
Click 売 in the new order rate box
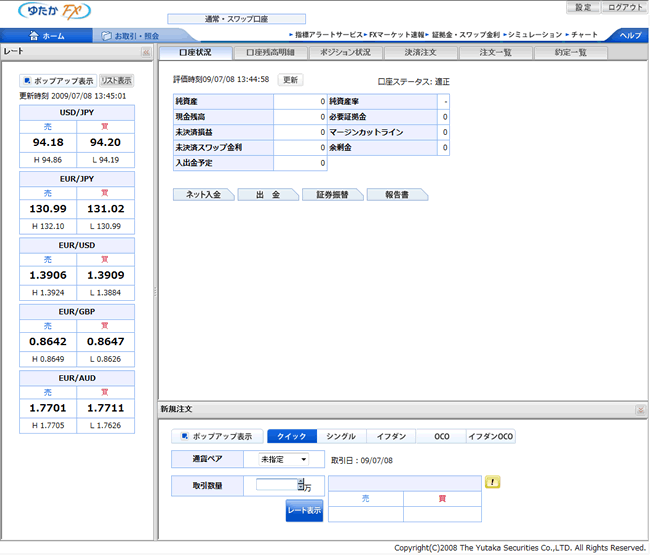[365, 499]
